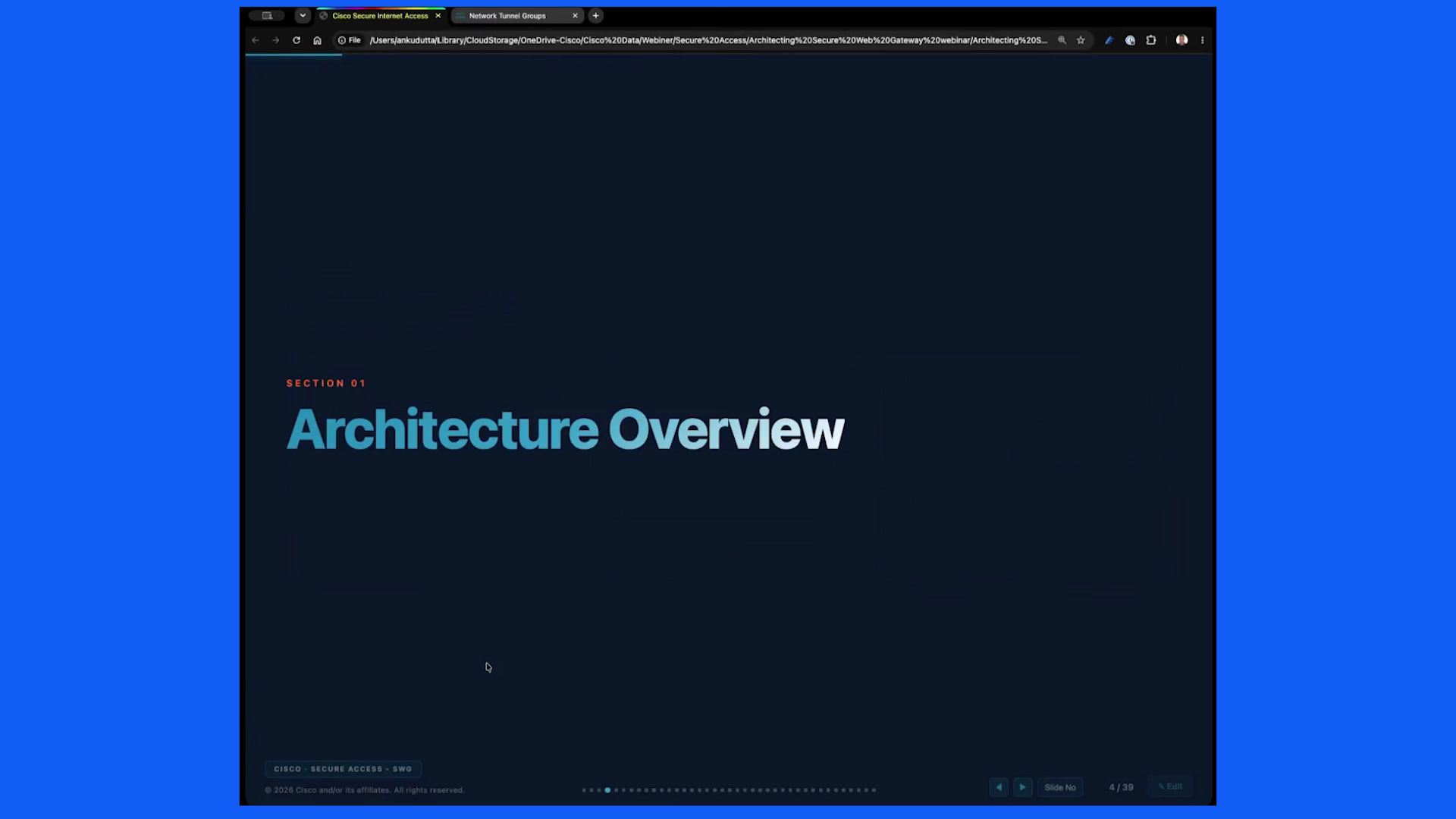1456x819 pixels.
Task: Go back with the browser back arrow
Action: click(x=256, y=40)
